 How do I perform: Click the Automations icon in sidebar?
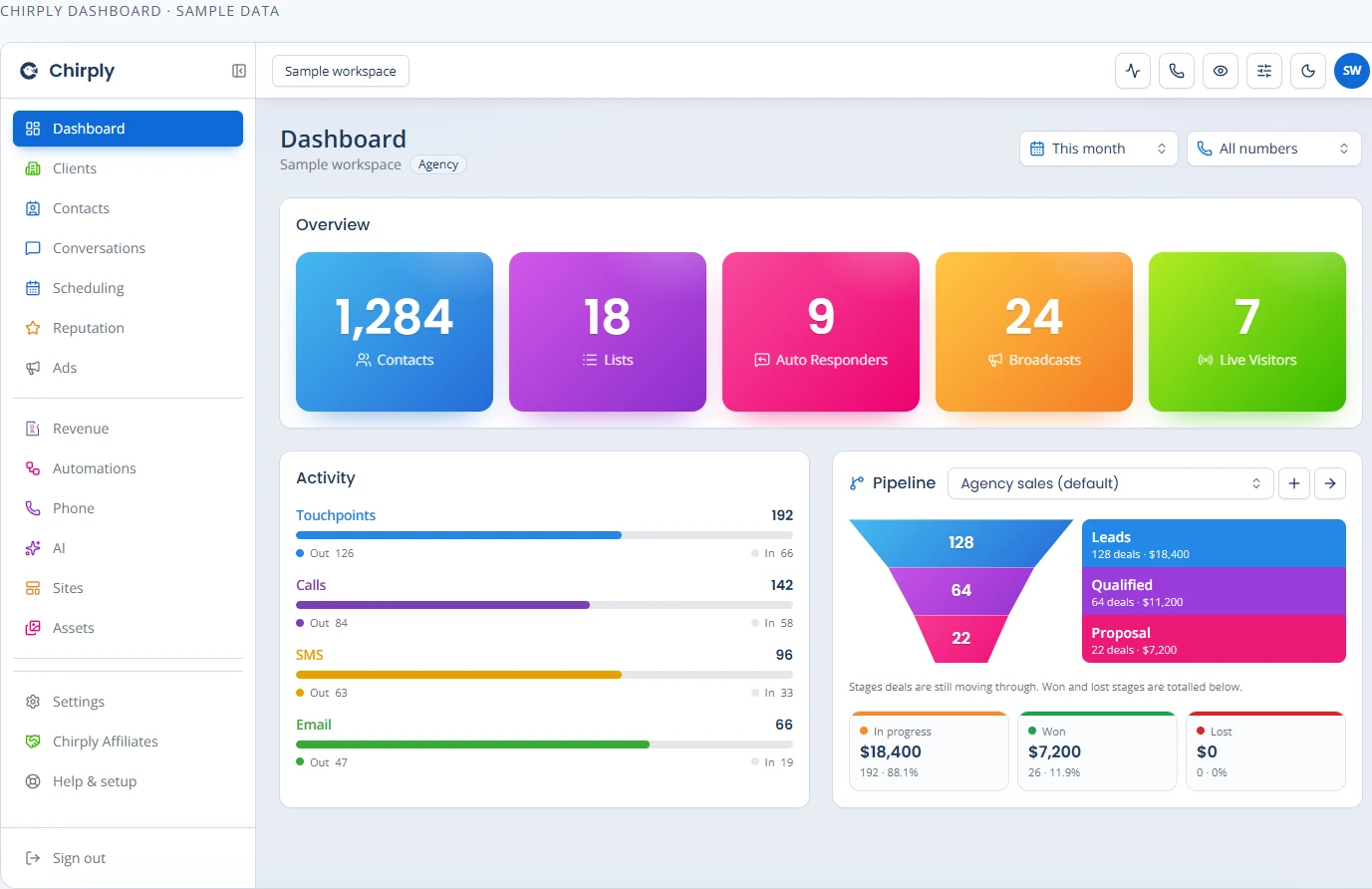point(33,468)
